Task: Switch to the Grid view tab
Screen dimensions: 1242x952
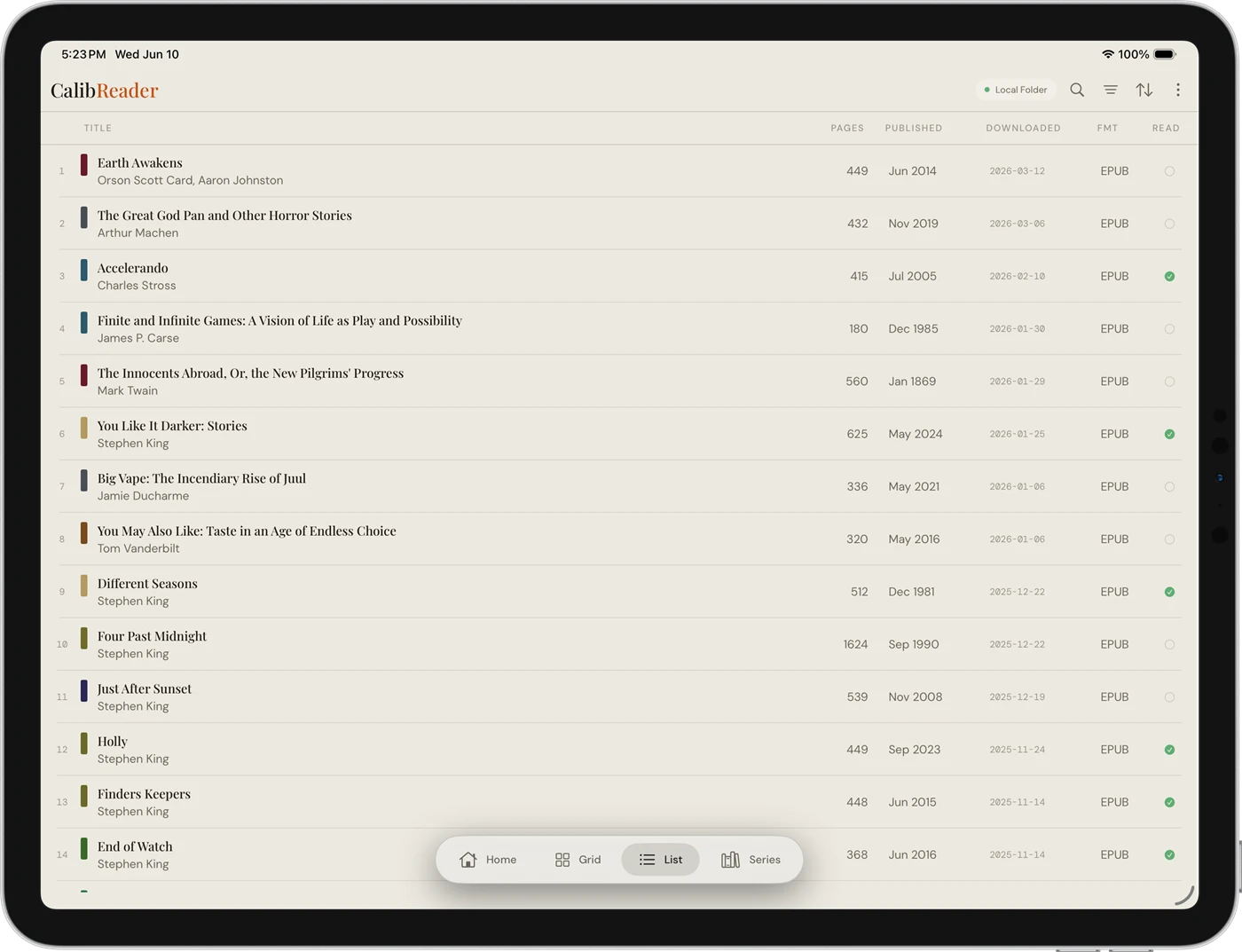Action: (578, 860)
